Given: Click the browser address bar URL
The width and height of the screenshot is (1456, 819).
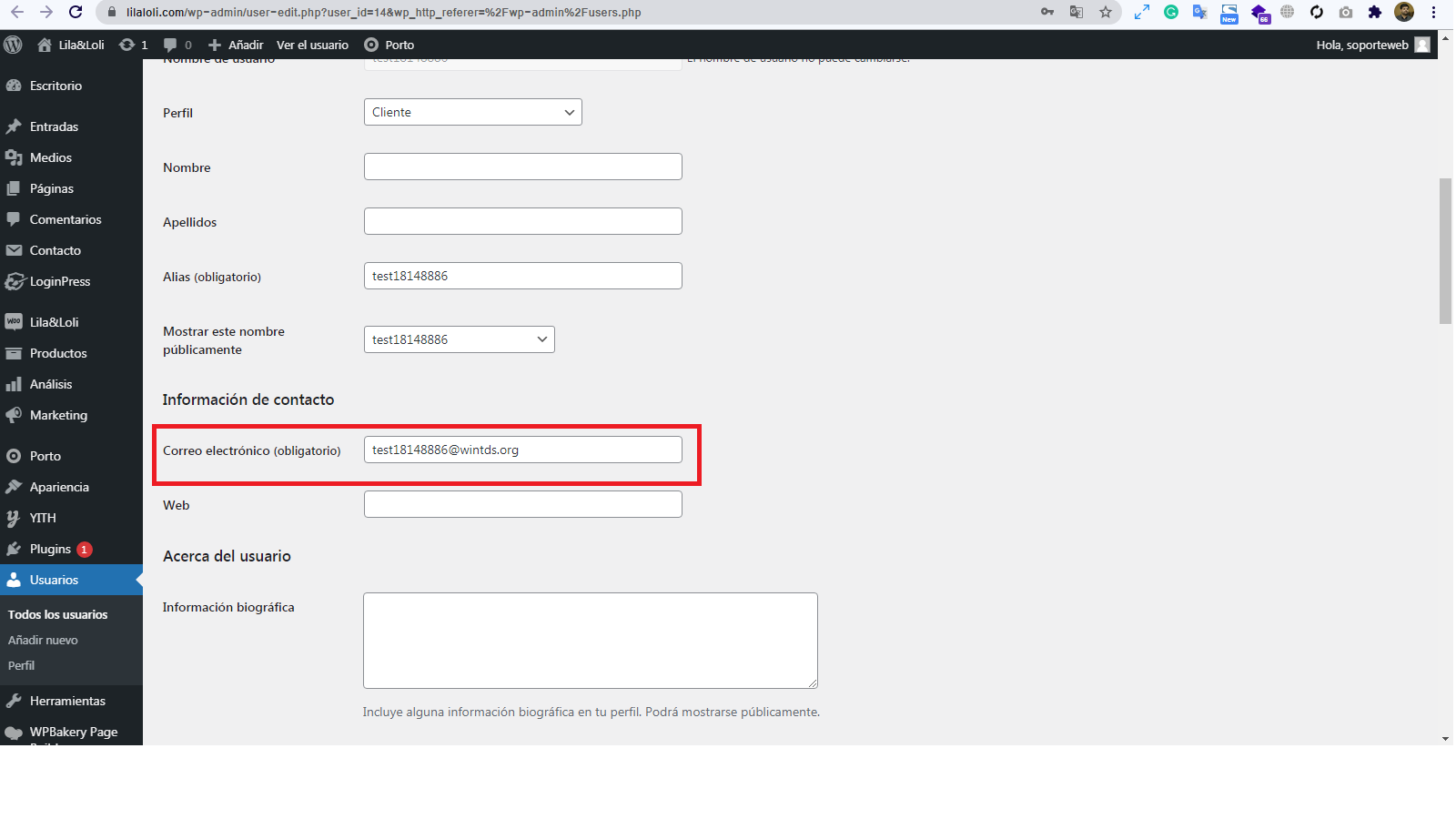Looking at the screenshot, I should 383,12.
